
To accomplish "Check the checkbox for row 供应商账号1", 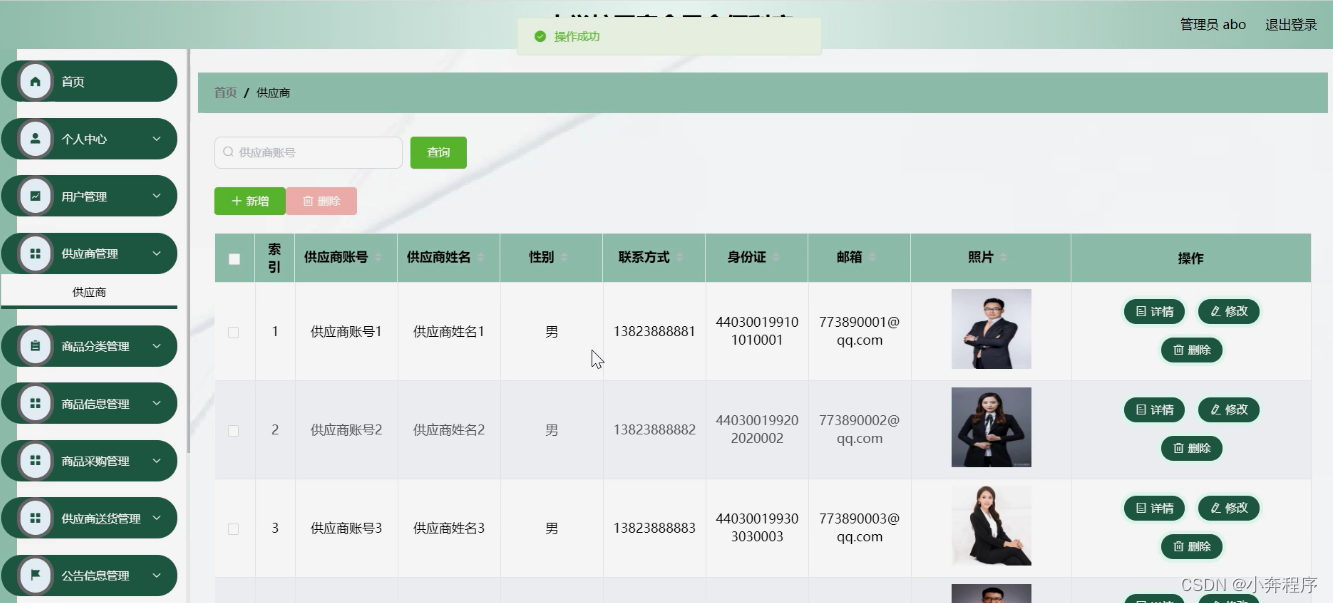I will click(234, 332).
